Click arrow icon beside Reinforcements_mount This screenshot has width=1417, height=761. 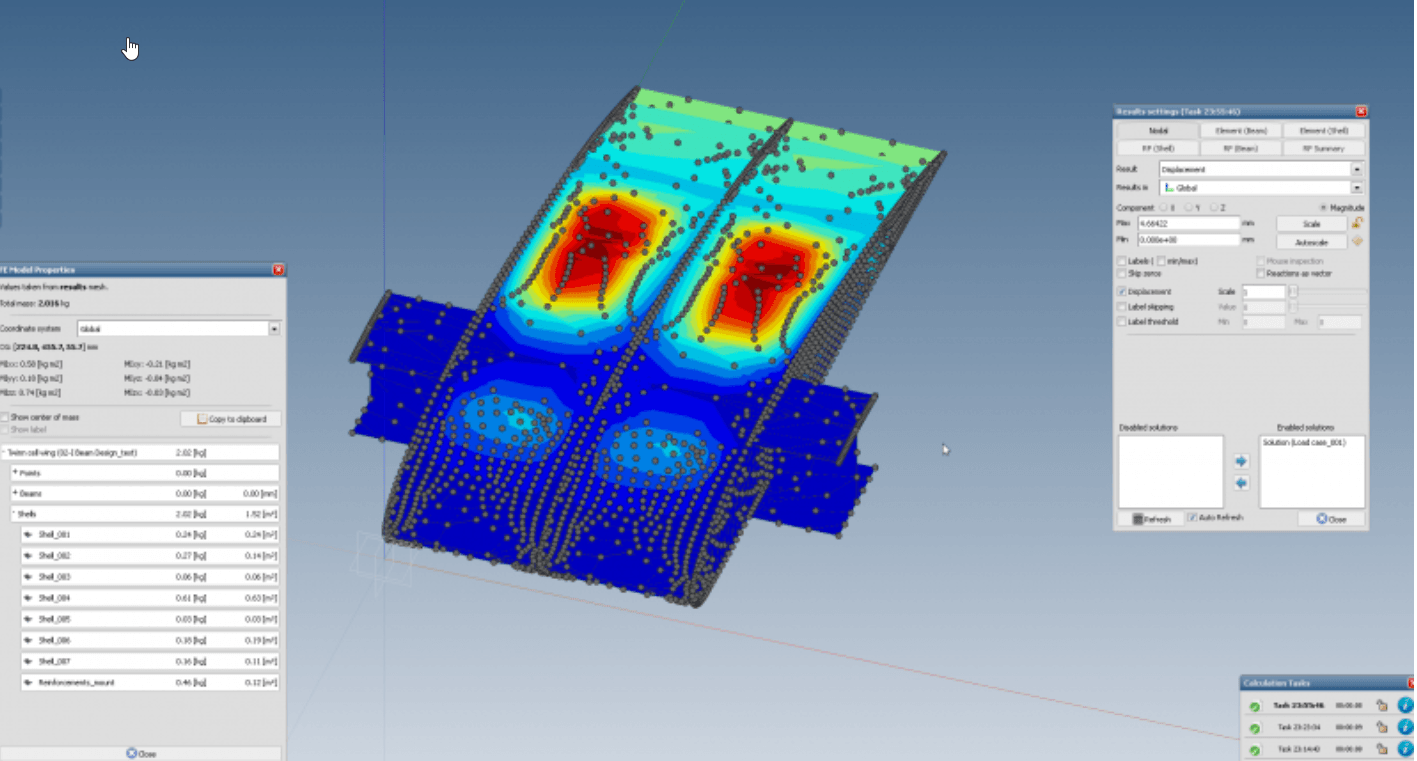pyautogui.click(x=29, y=682)
